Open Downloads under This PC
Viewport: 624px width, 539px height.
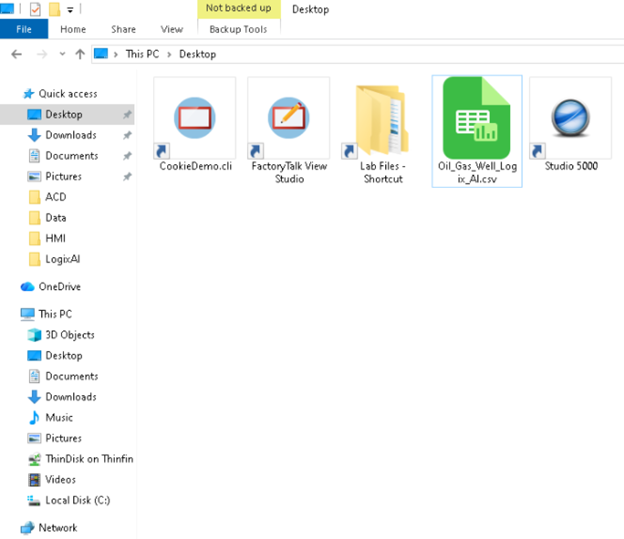70,397
